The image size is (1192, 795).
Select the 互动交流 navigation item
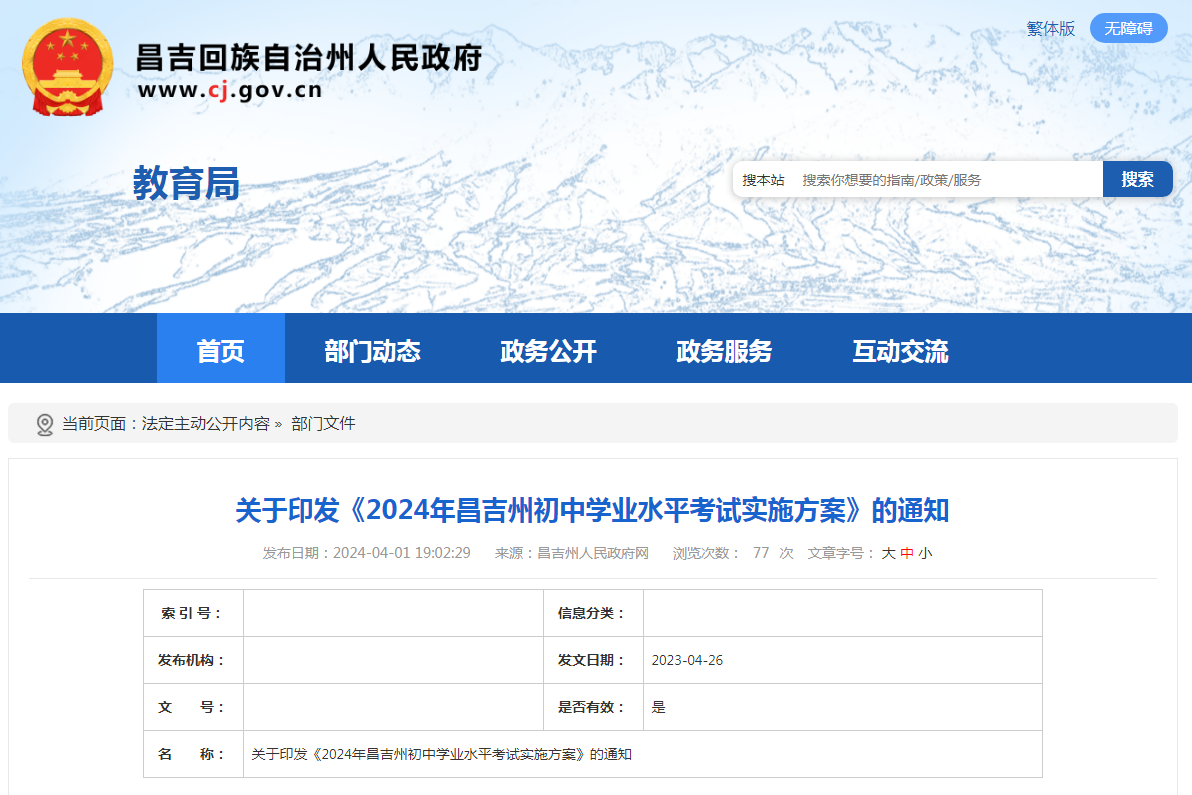tap(900, 350)
